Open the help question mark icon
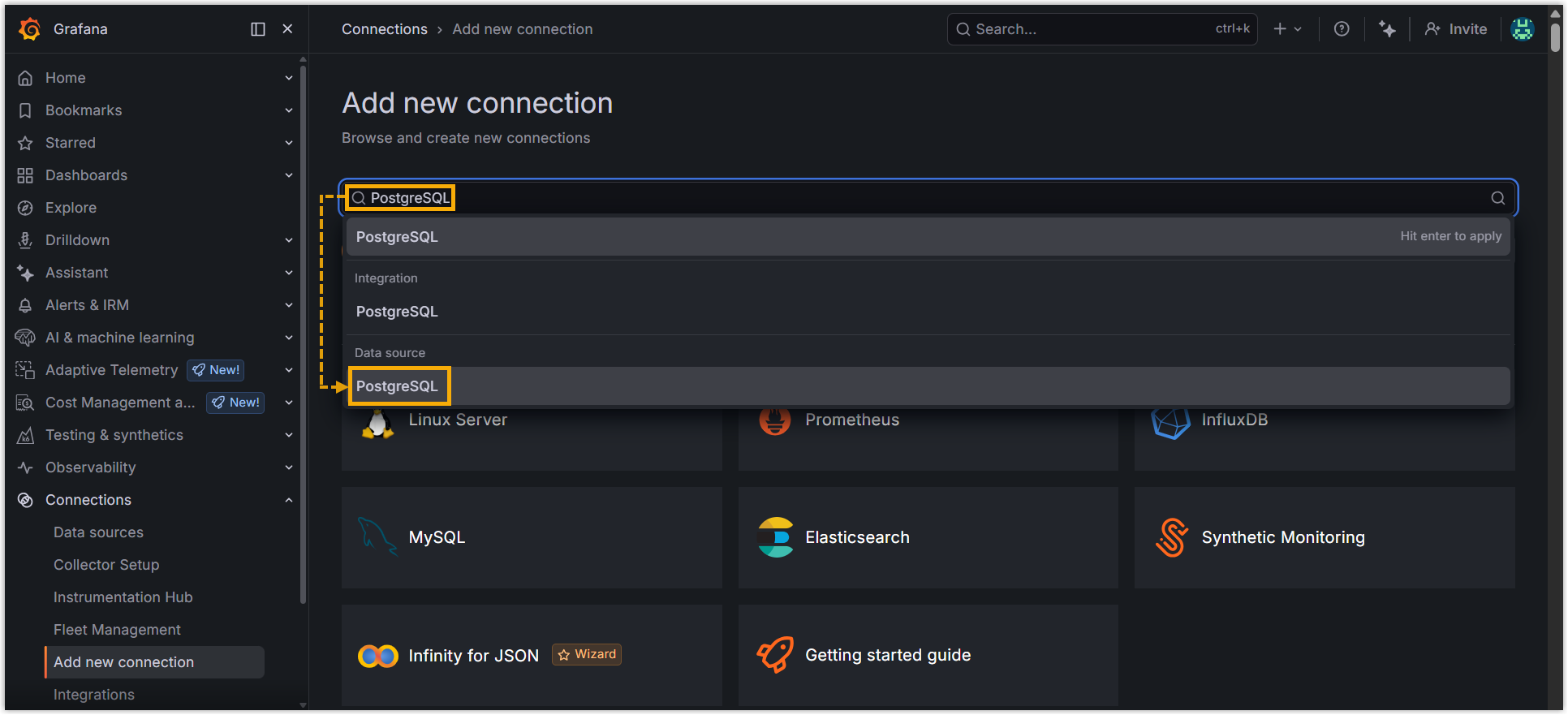 coord(1342,29)
